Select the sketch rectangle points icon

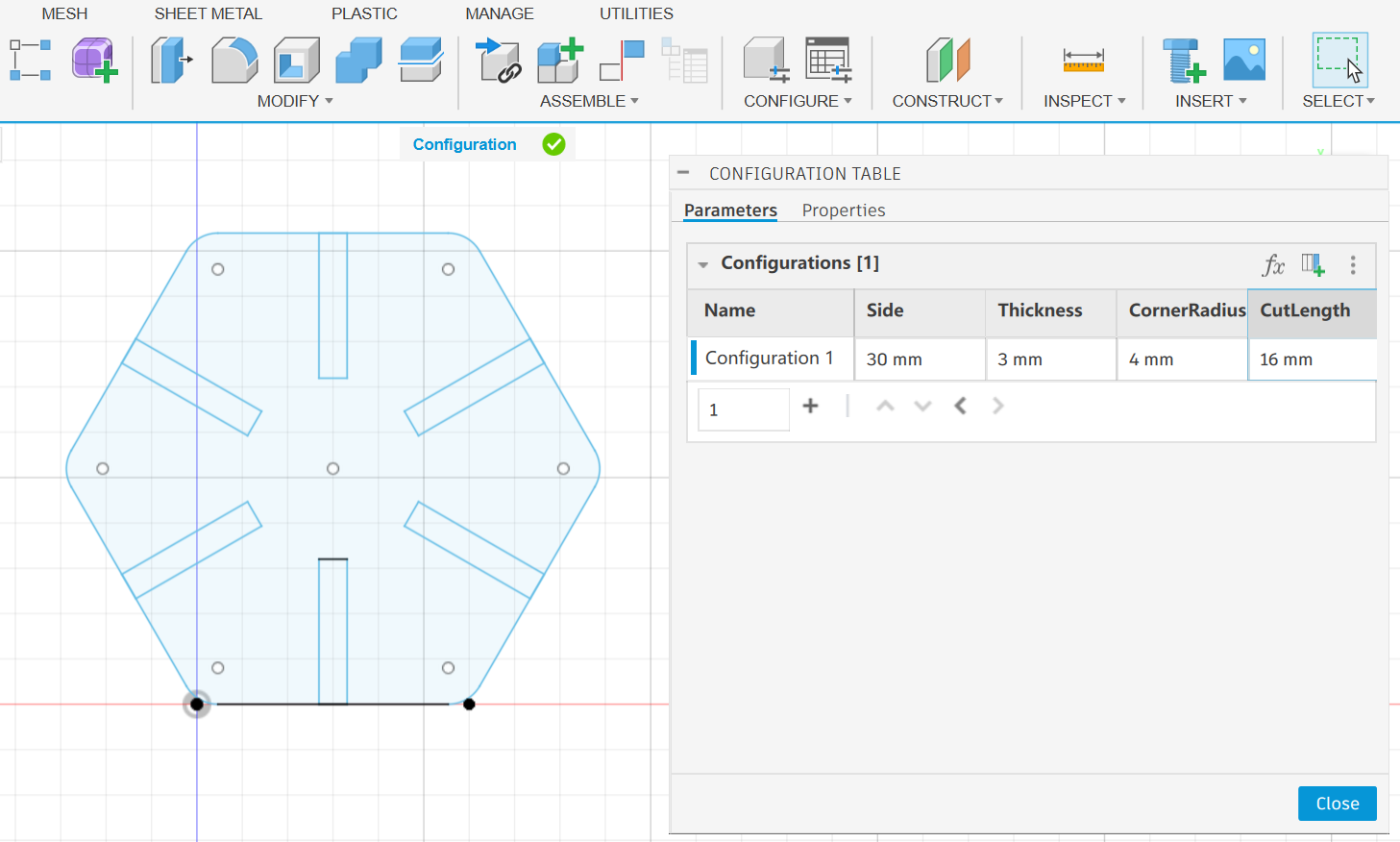coord(30,60)
